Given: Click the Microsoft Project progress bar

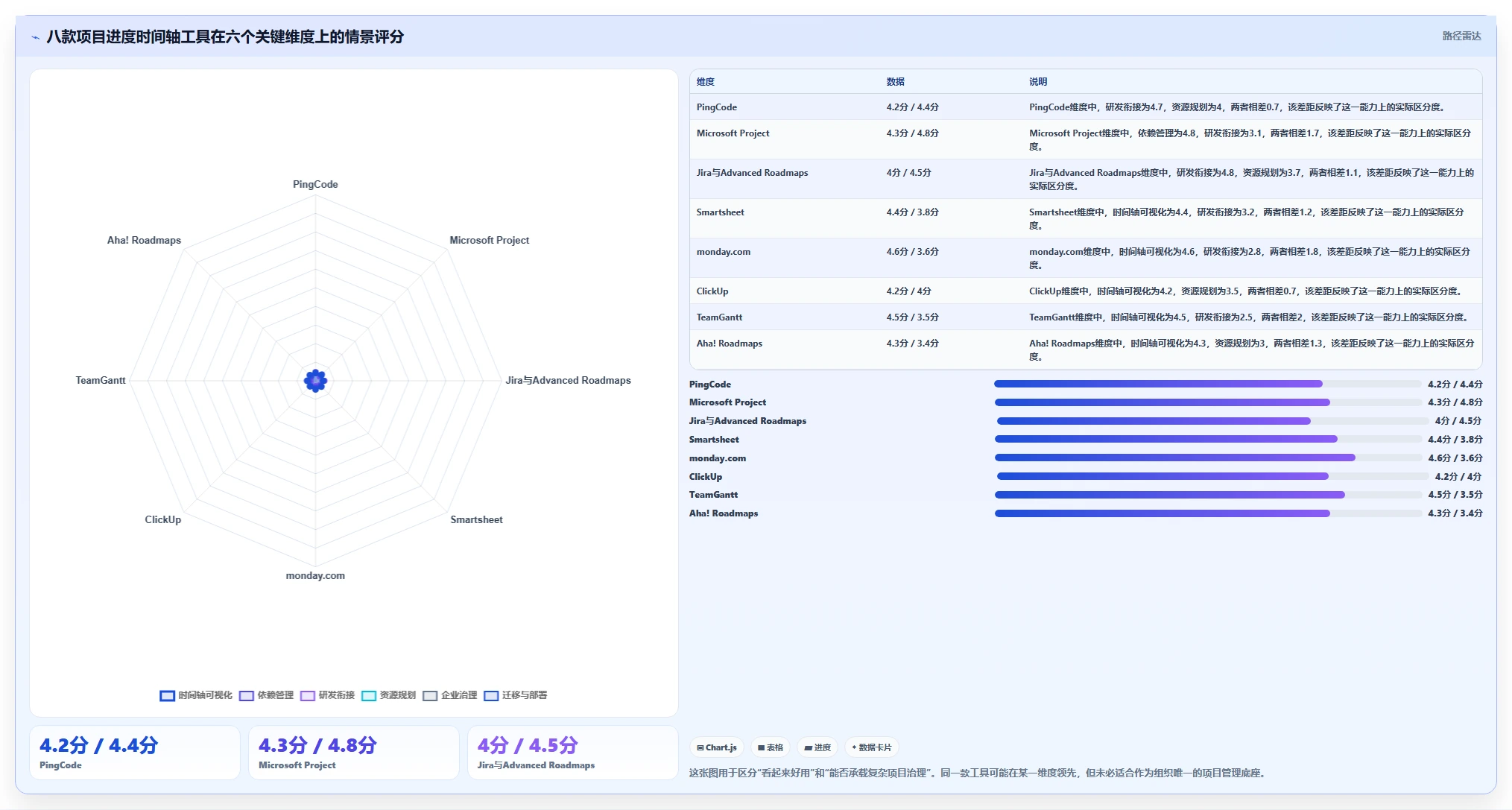Looking at the screenshot, I should 1208,402.
